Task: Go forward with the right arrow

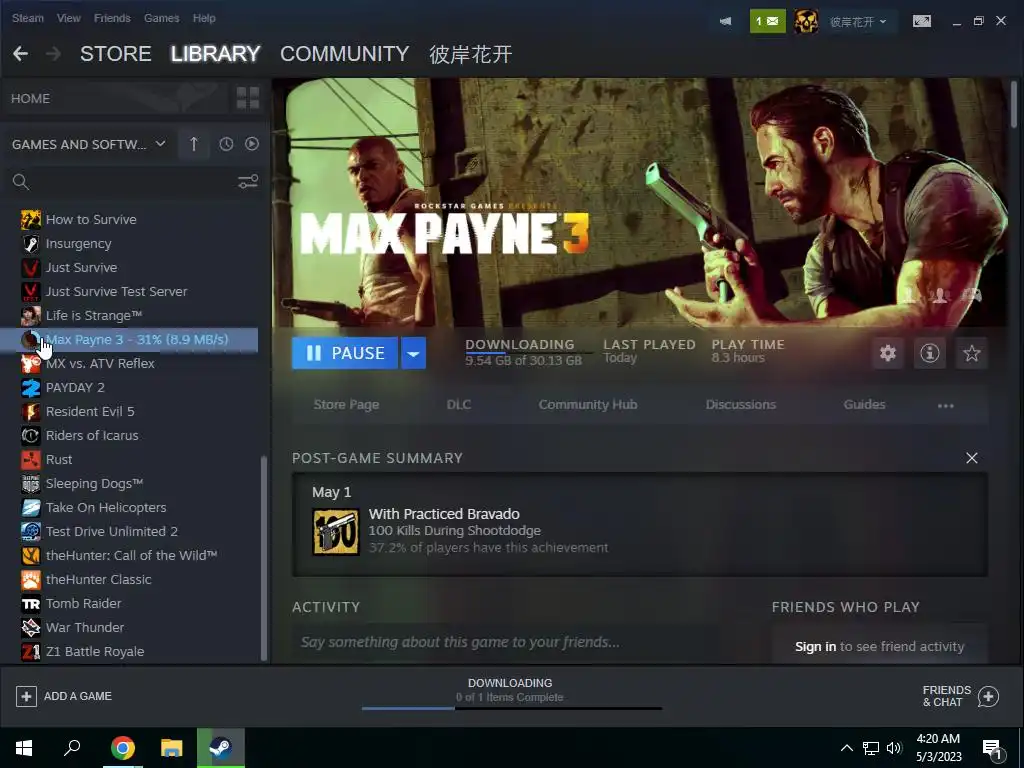Action: (54, 54)
